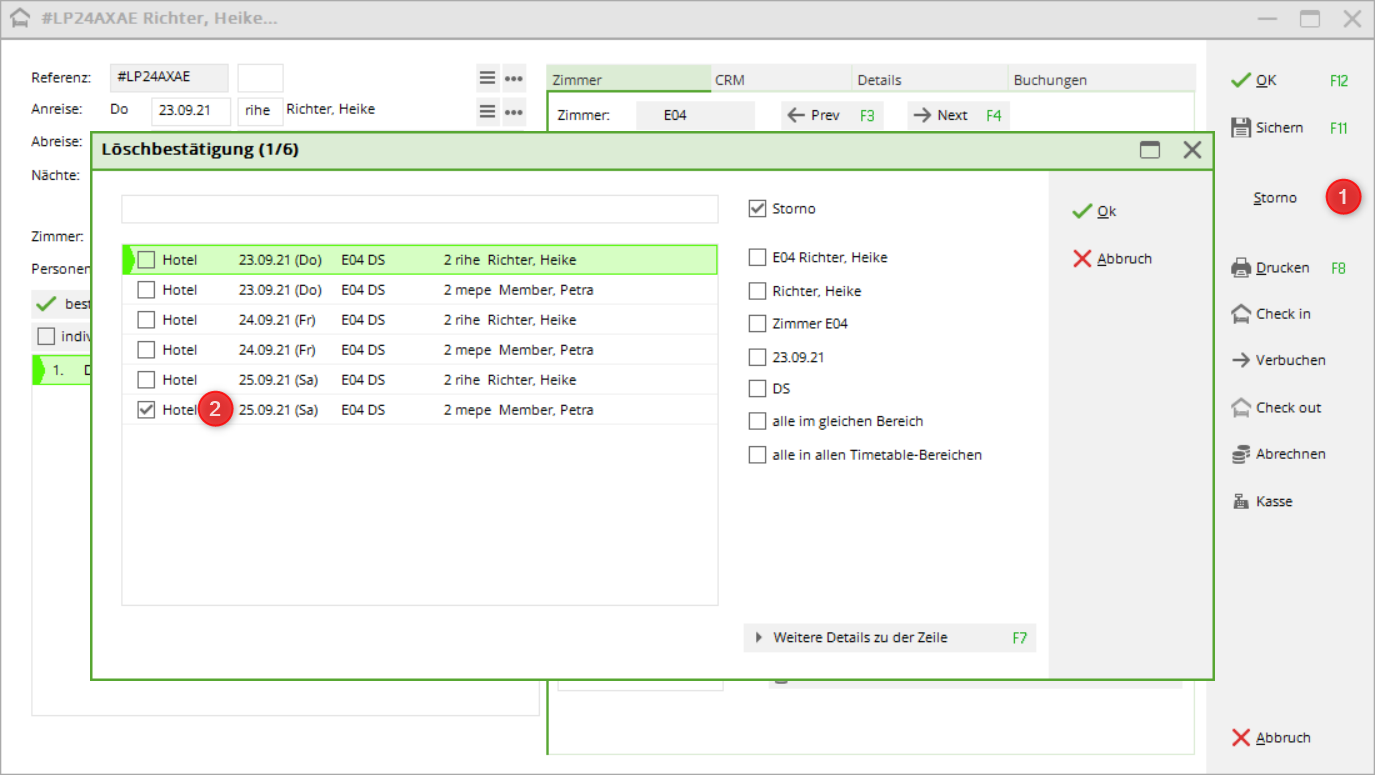Enable the 'Zimmer E04' checkbox
Viewport: 1375px width, 775px height.
click(757, 324)
